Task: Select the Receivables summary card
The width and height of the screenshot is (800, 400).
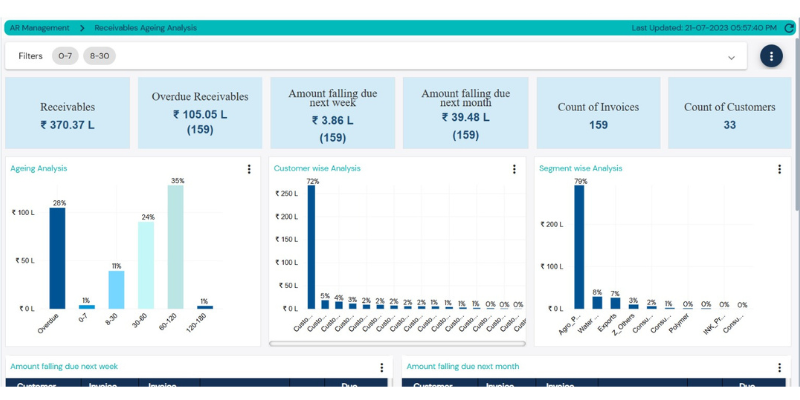Action: (x=67, y=113)
